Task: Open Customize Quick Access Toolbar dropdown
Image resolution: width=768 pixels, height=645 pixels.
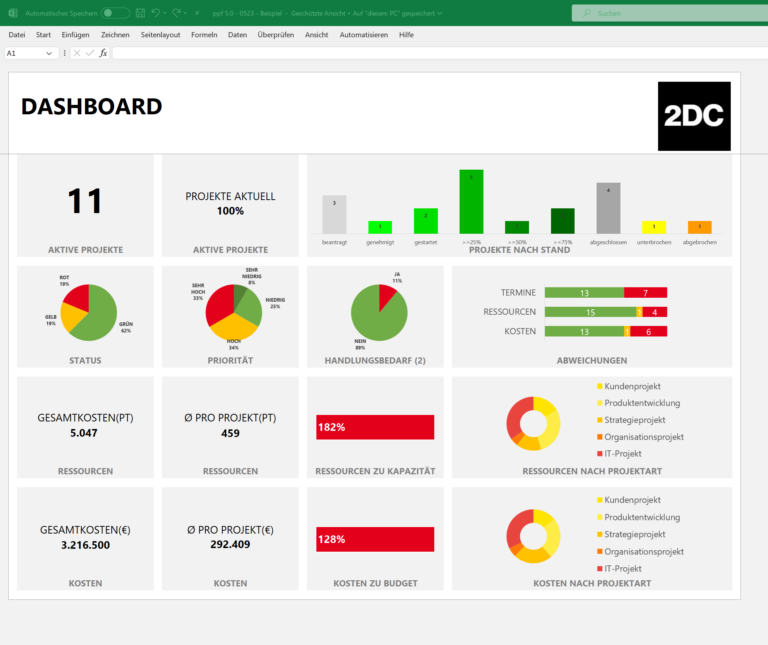Action: point(197,13)
